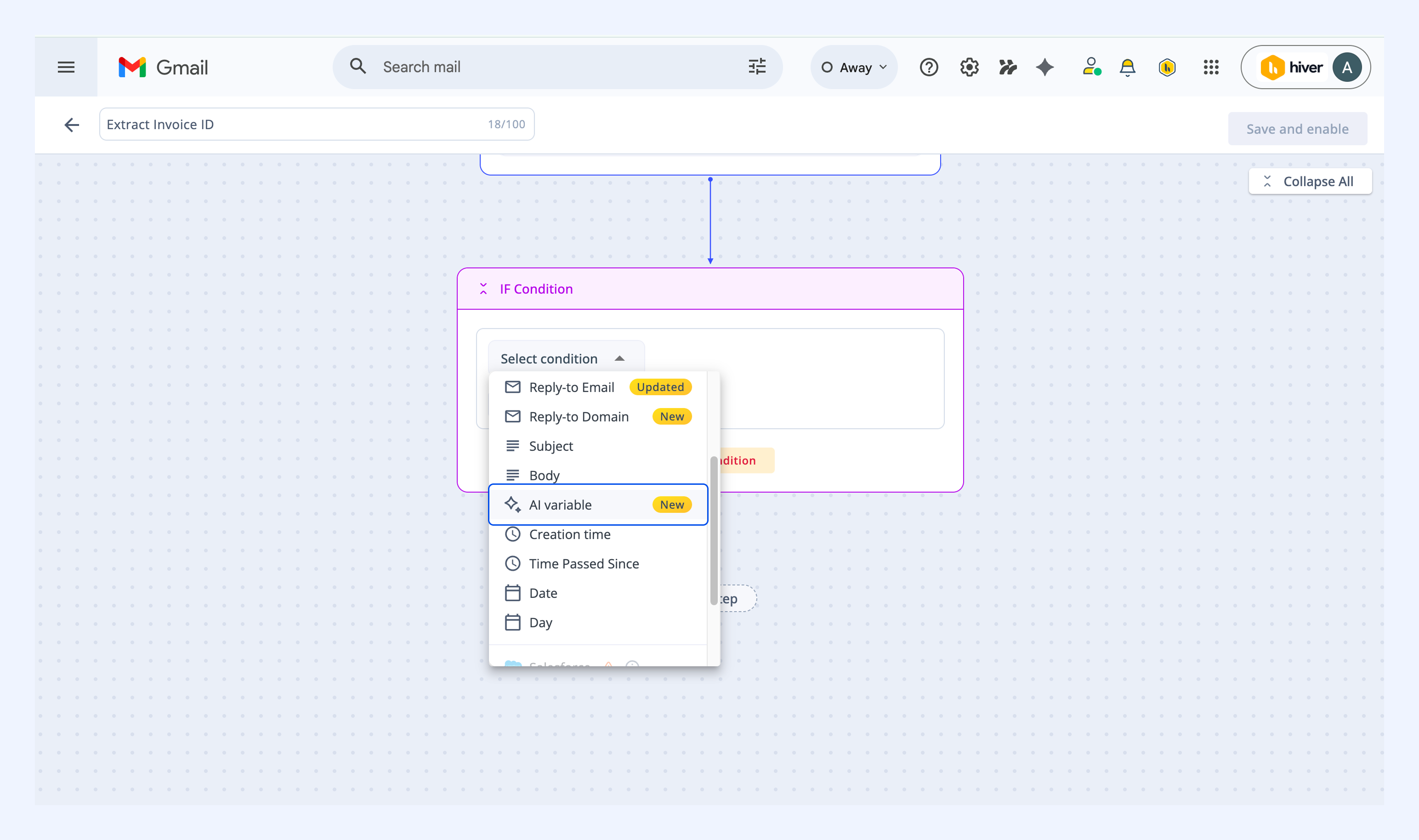Go back using the left arrow

point(72,125)
